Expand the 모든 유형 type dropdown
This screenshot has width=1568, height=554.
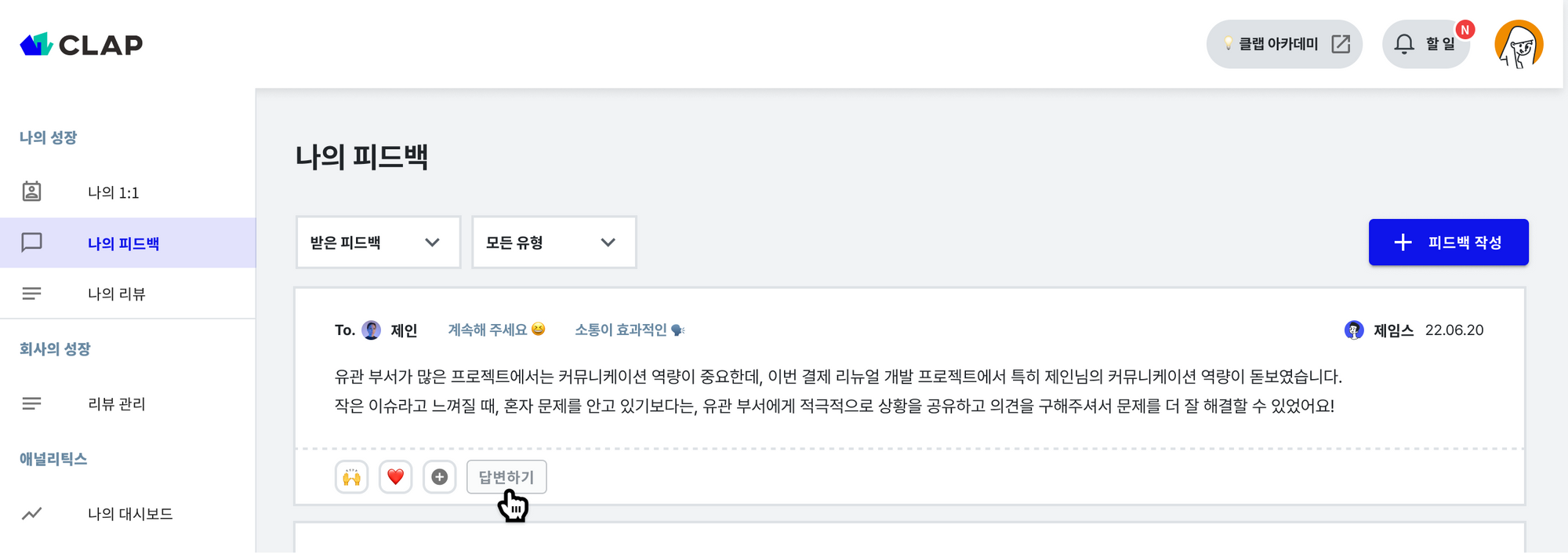[x=553, y=242]
